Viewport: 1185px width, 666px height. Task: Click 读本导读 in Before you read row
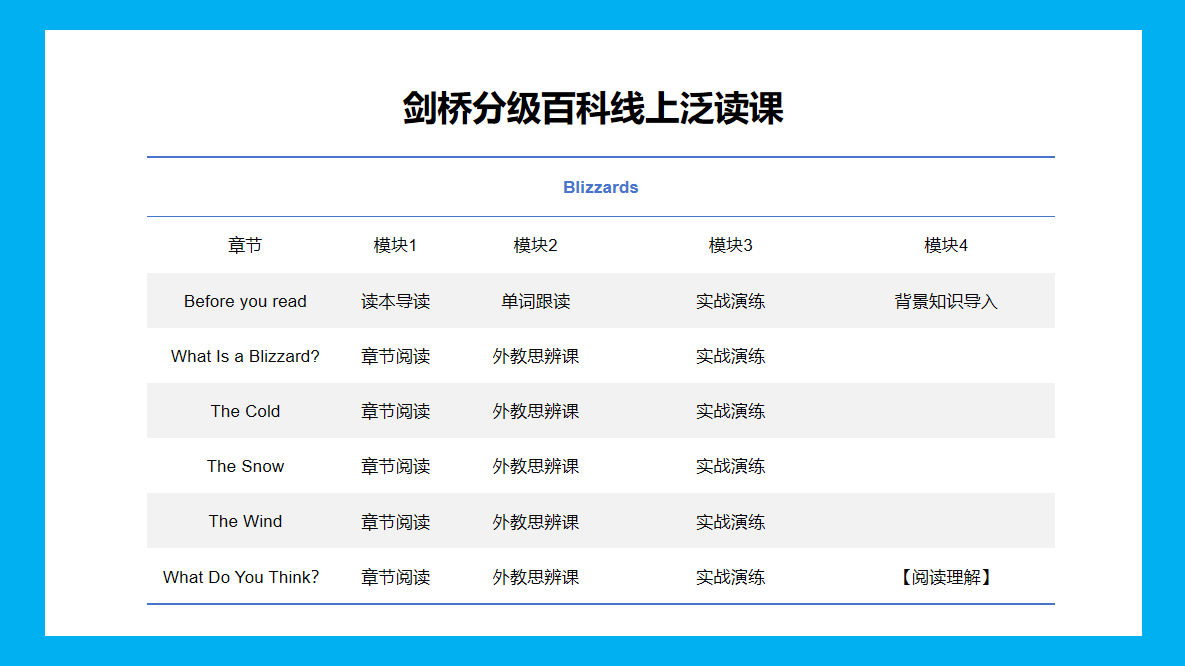pyautogui.click(x=396, y=300)
